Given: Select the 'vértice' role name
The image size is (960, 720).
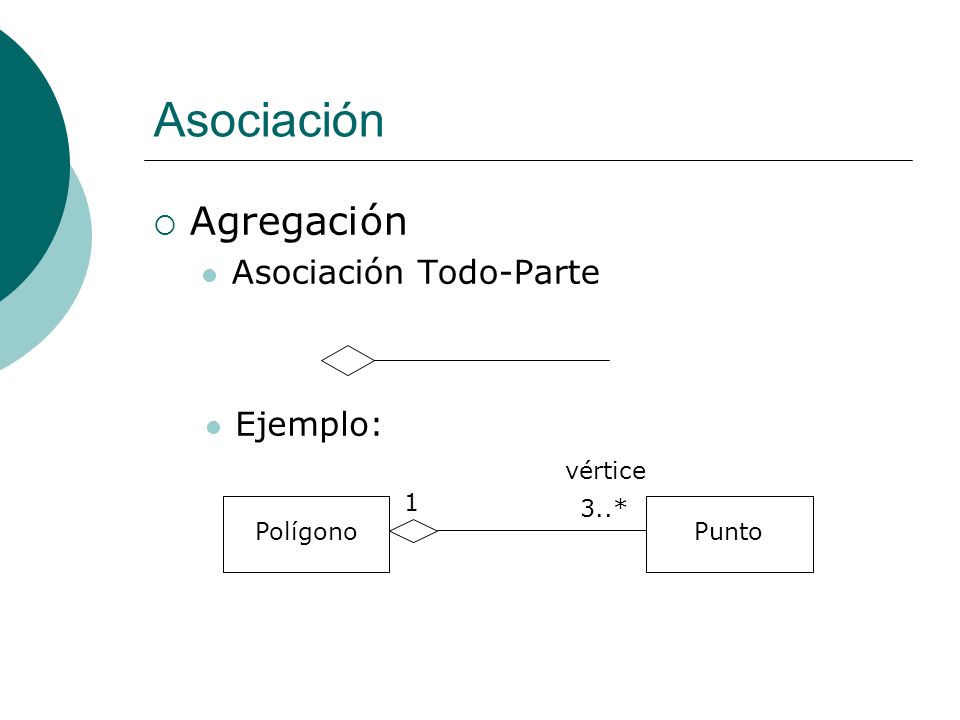Looking at the screenshot, I should coord(606,471).
